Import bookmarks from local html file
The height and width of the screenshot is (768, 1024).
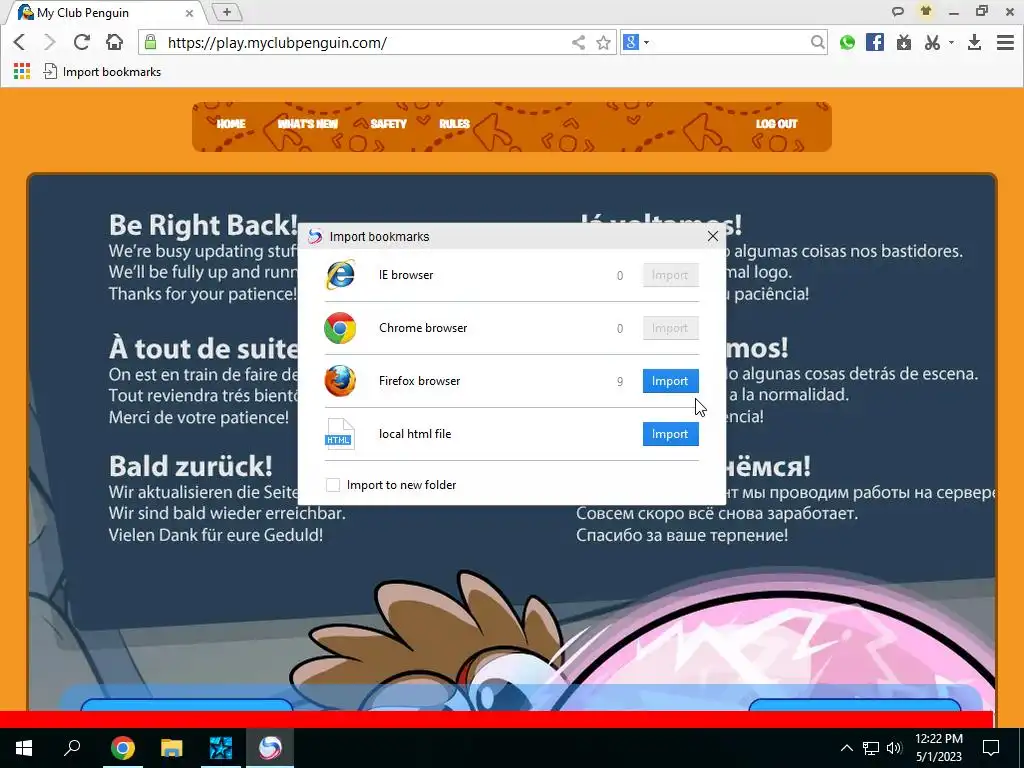[670, 434]
